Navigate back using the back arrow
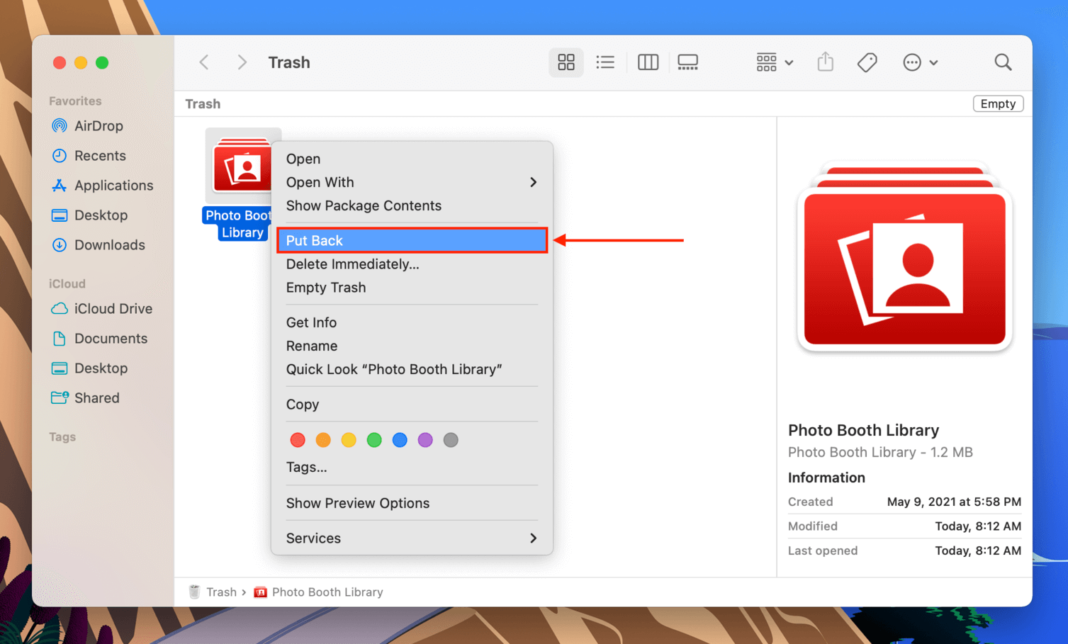The height and width of the screenshot is (644, 1068). coord(204,62)
